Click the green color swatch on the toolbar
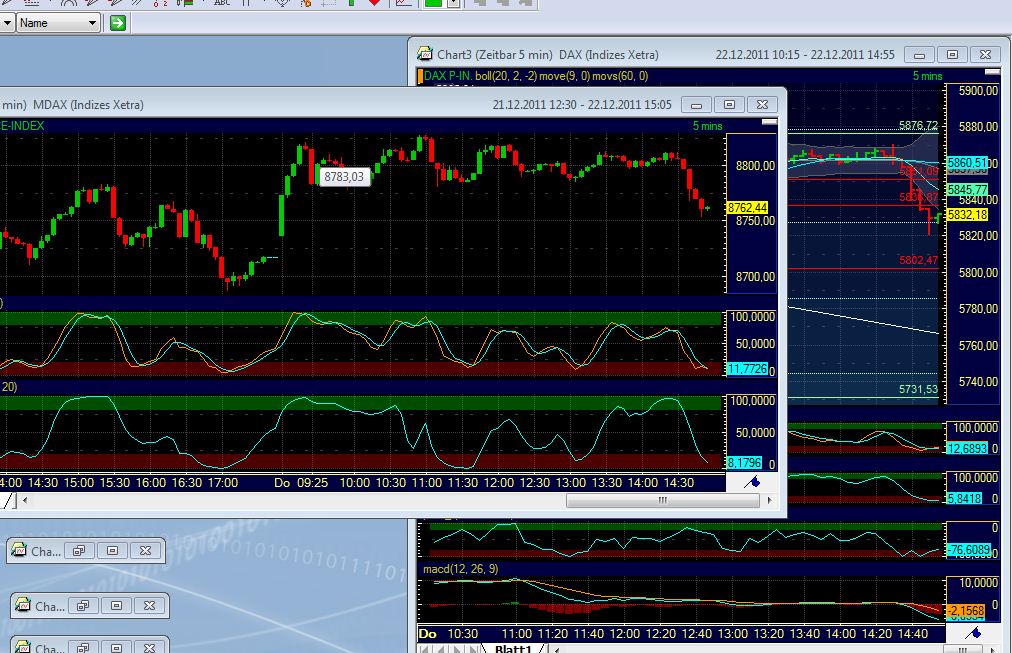Viewport: 1012px width, 653px height. (x=434, y=5)
